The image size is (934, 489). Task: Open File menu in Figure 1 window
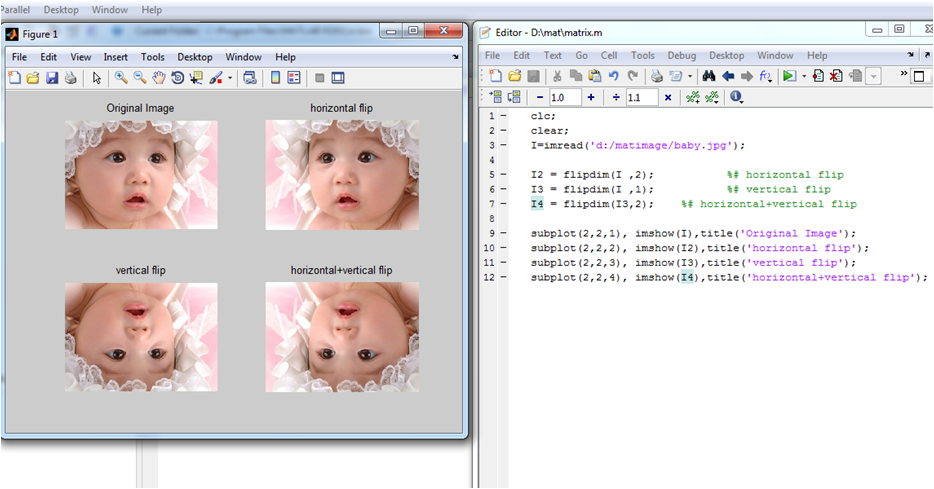(19, 57)
